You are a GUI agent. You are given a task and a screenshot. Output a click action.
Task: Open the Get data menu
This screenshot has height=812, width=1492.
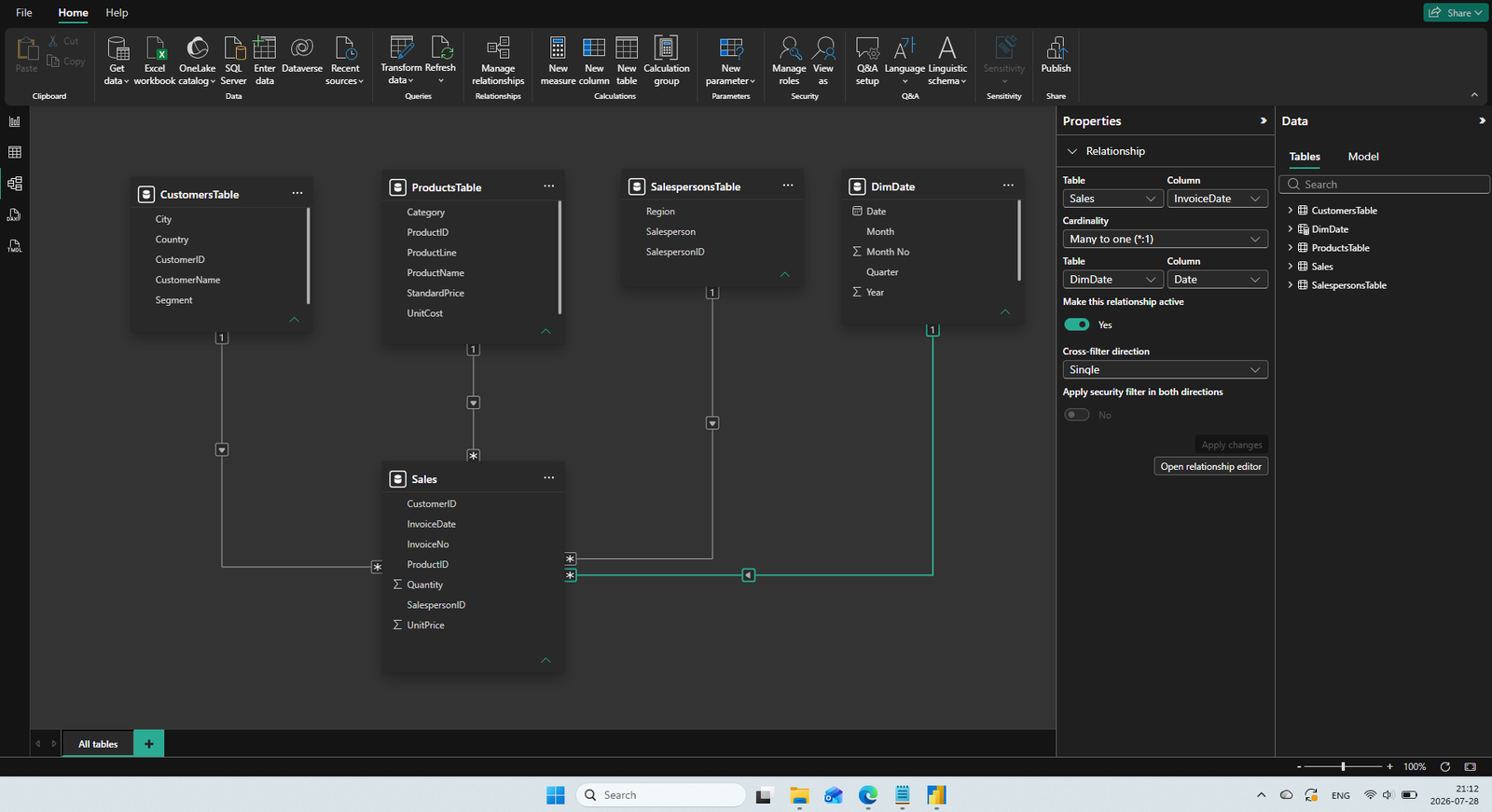(x=117, y=62)
